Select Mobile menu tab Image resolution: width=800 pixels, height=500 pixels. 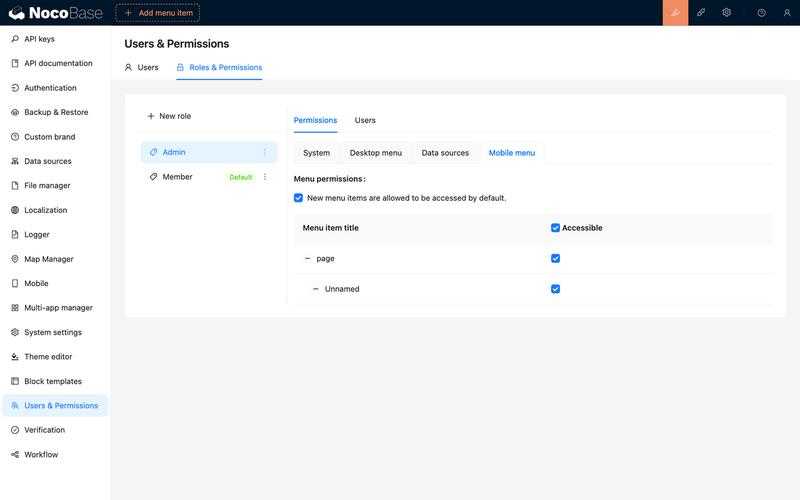click(512, 153)
